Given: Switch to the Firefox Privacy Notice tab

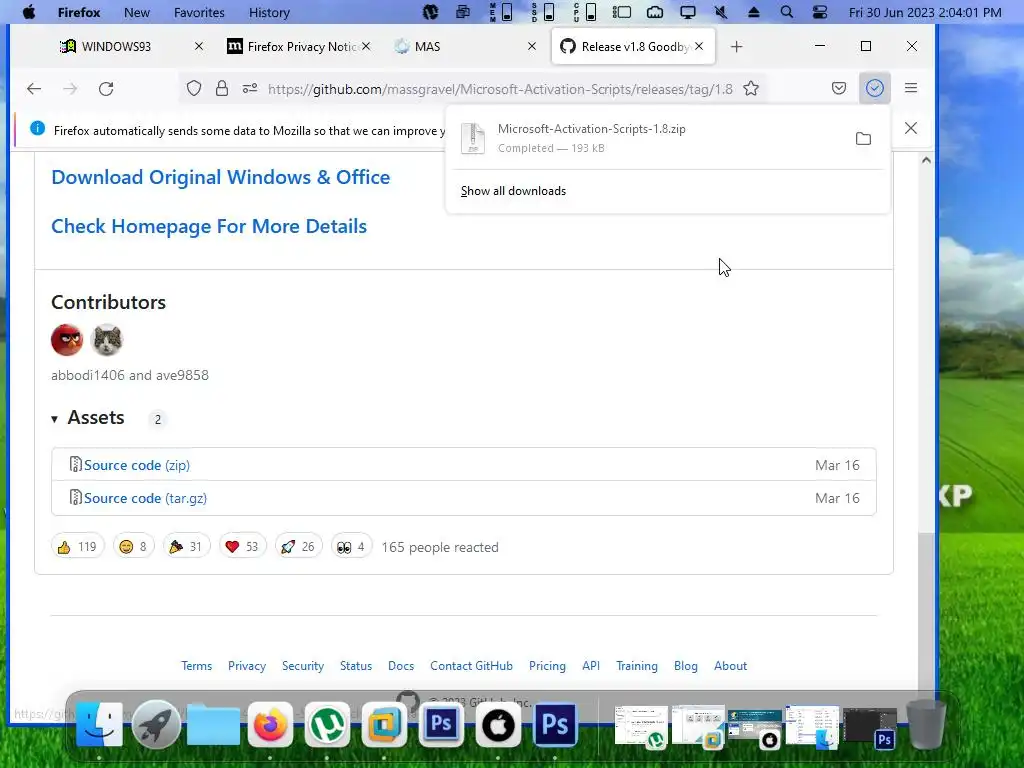Looking at the screenshot, I should click(298, 46).
